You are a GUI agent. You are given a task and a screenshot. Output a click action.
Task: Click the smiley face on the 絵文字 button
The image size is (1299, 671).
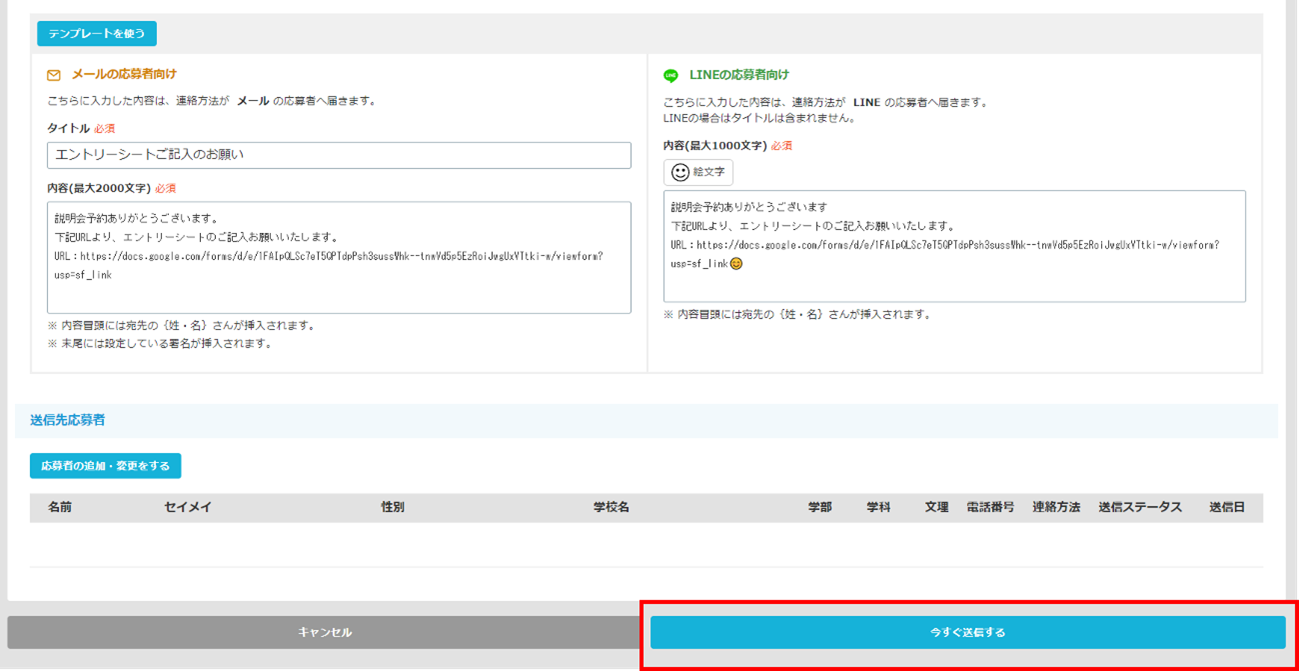pos(680,172)
